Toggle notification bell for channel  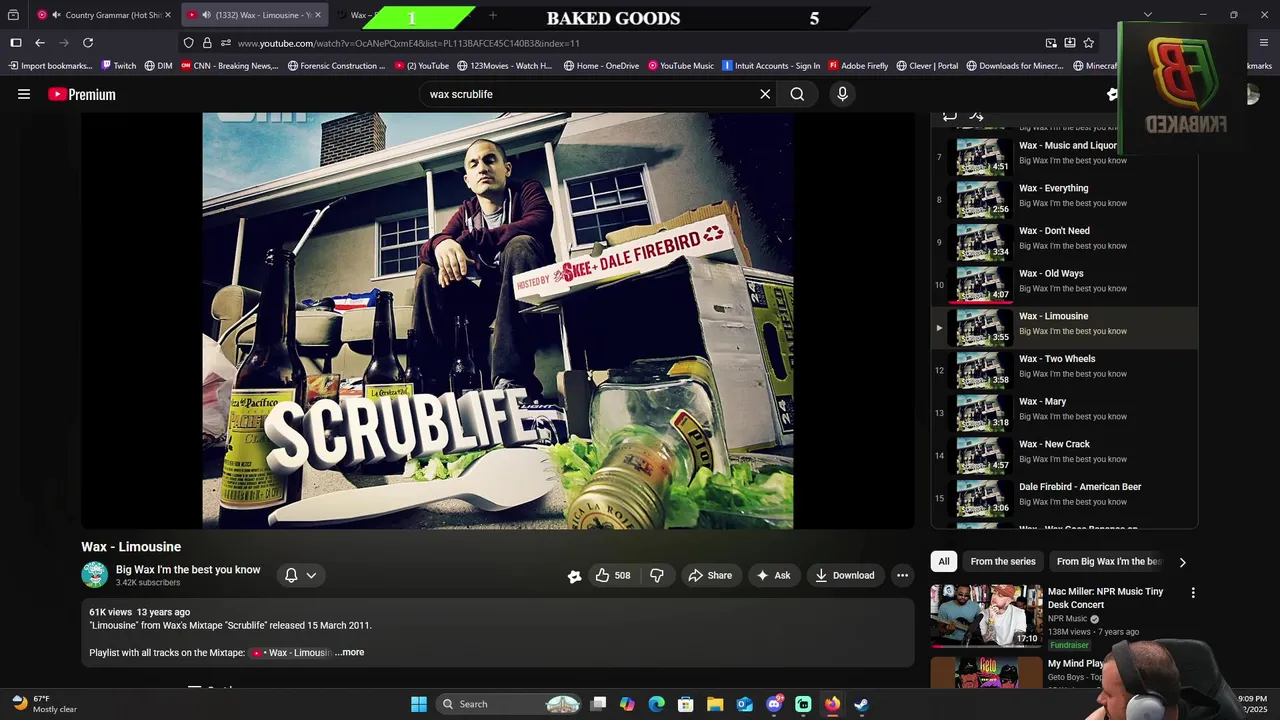tap(300, 575)
